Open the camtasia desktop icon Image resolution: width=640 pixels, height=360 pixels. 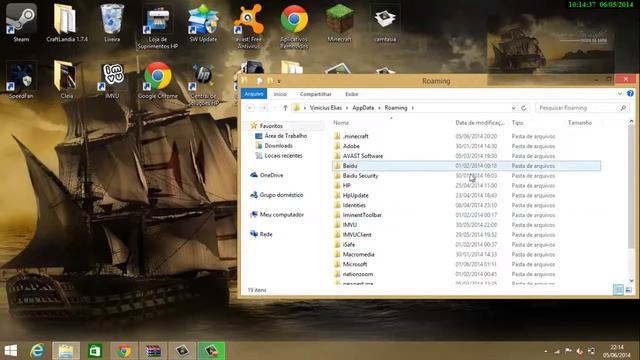pyautogui.click(x=385, y=23)
